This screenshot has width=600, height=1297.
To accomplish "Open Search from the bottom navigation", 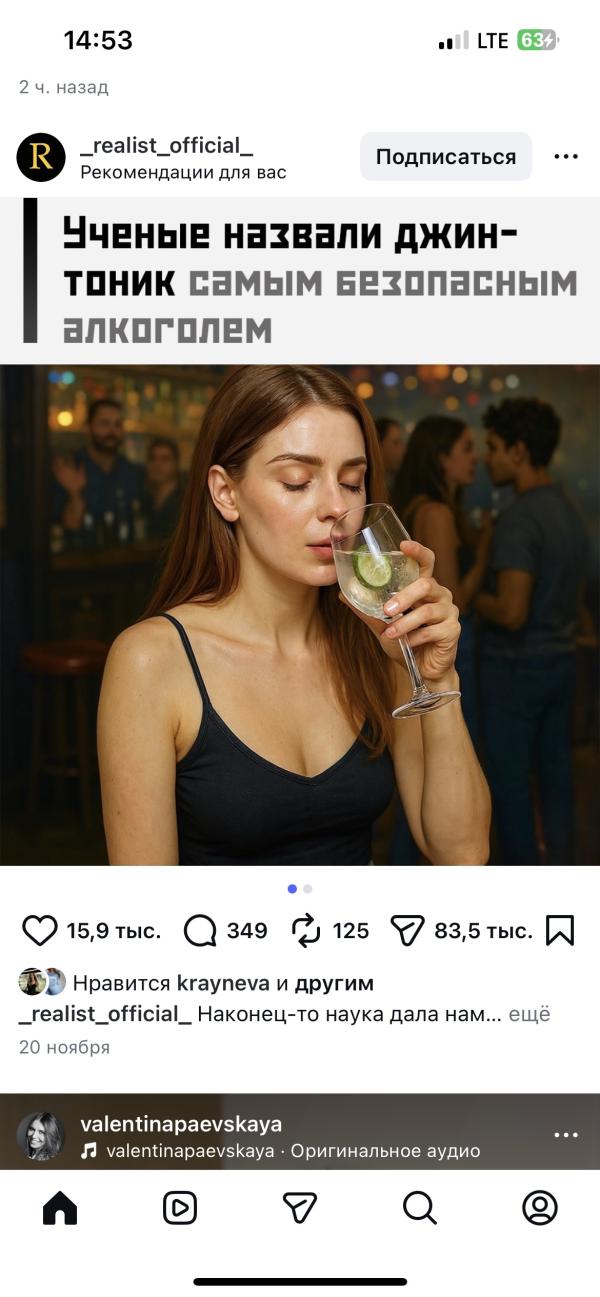I will tap(420, 1209).
